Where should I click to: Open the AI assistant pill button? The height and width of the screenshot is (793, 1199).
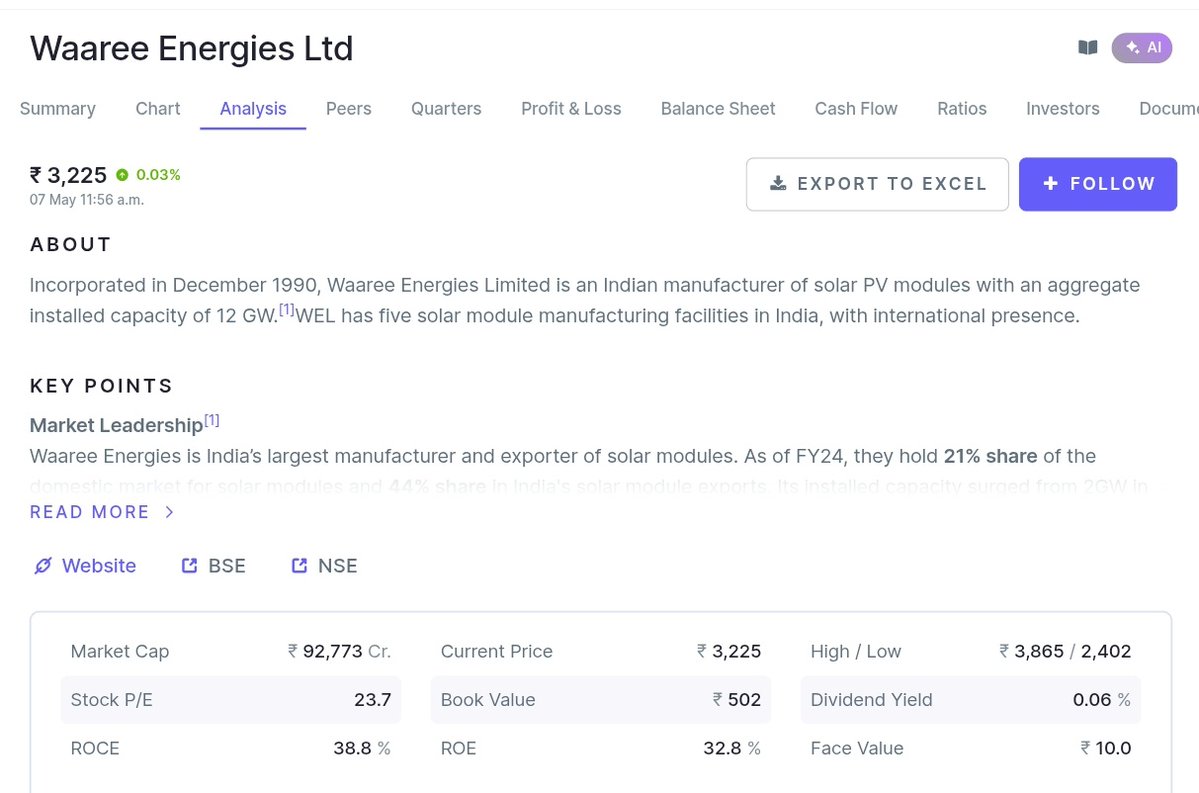pos(1142,48)
